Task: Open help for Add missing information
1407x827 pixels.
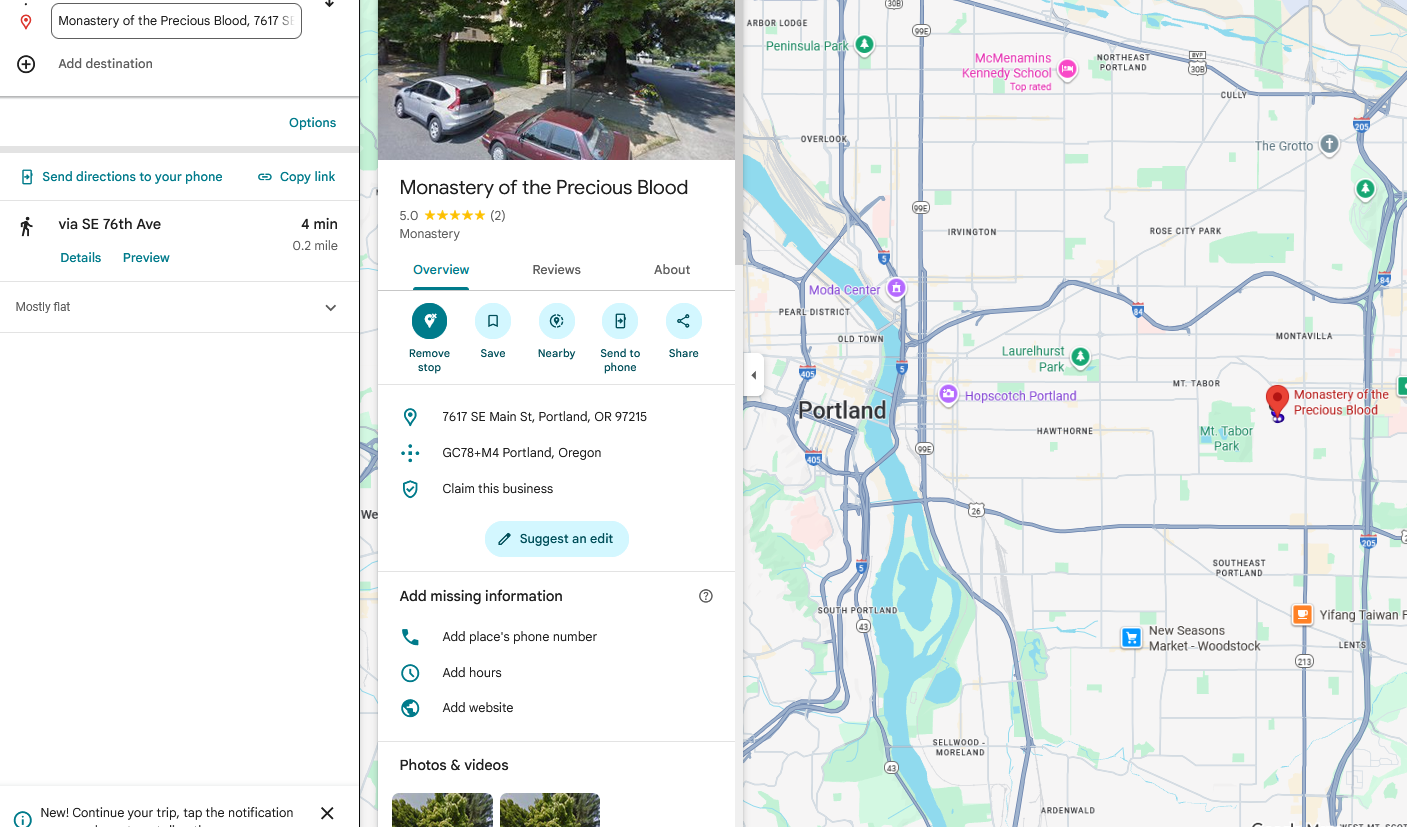Action: [706, 596]
